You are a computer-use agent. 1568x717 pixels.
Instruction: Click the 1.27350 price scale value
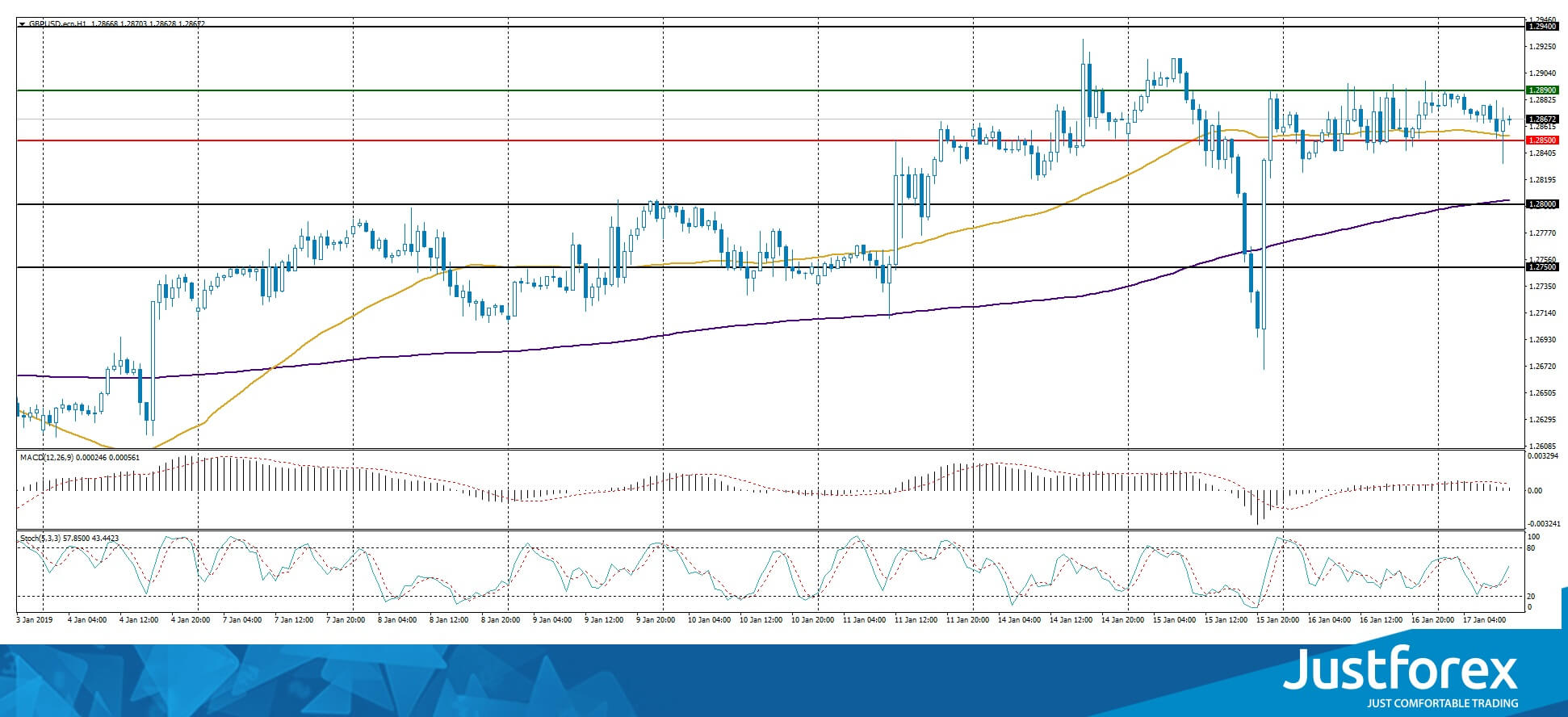pyautogui.click(x=1542, y=287)
